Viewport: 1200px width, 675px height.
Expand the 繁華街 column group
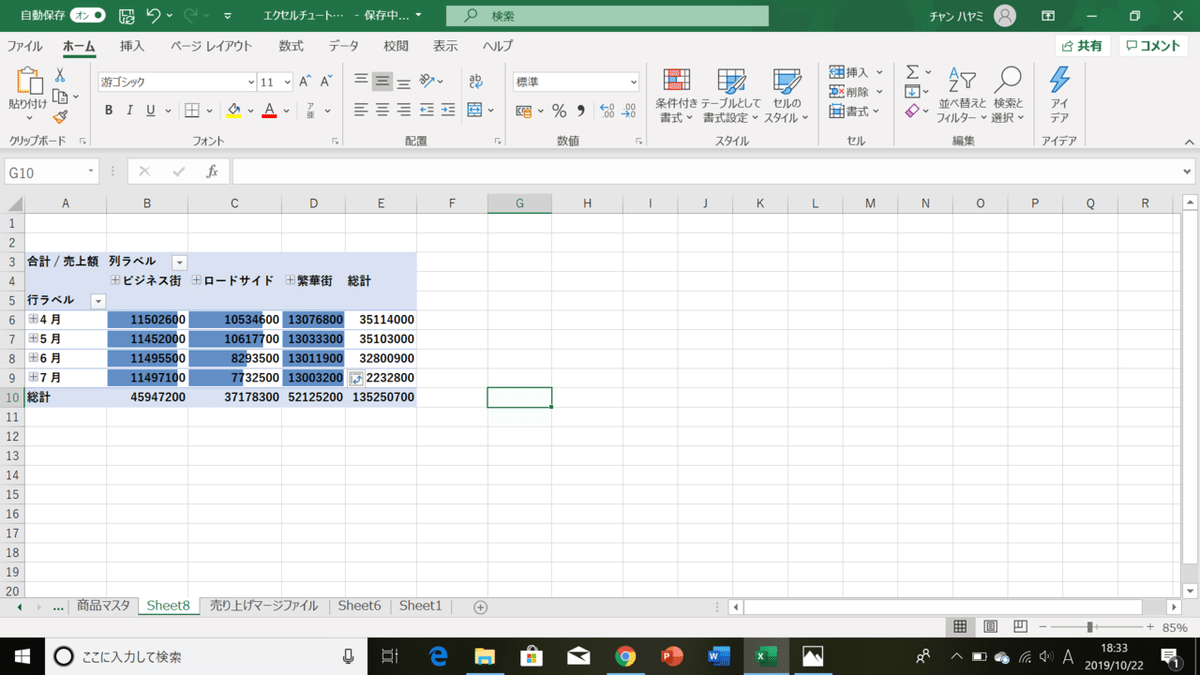point(290,281)
